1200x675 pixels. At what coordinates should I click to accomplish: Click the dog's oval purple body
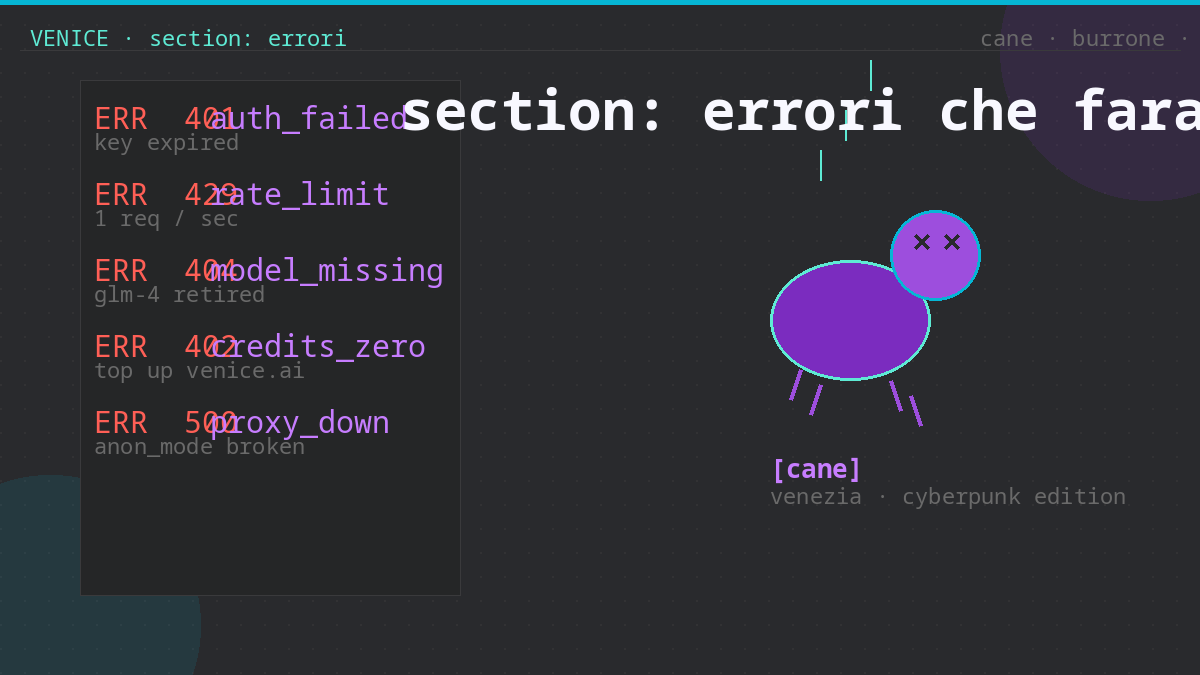[850, 320]
